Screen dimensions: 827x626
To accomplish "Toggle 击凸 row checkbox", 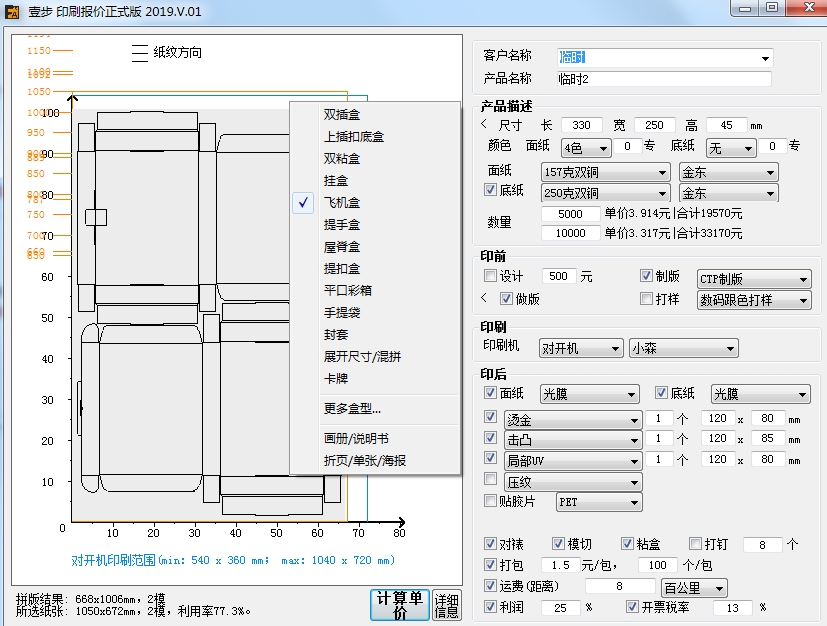I will 490,437.
